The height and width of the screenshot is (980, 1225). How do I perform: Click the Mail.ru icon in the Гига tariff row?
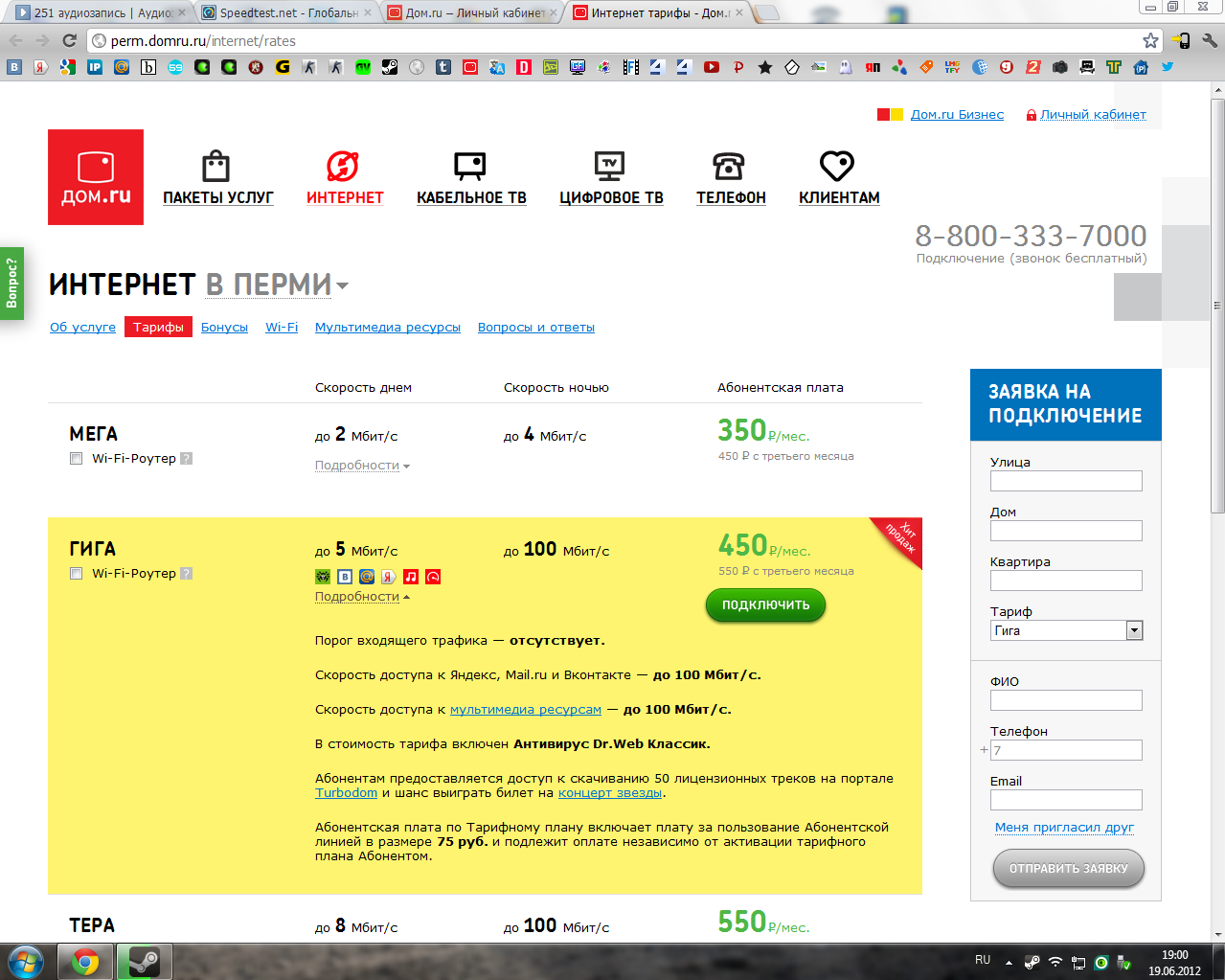tap(367, 577)
